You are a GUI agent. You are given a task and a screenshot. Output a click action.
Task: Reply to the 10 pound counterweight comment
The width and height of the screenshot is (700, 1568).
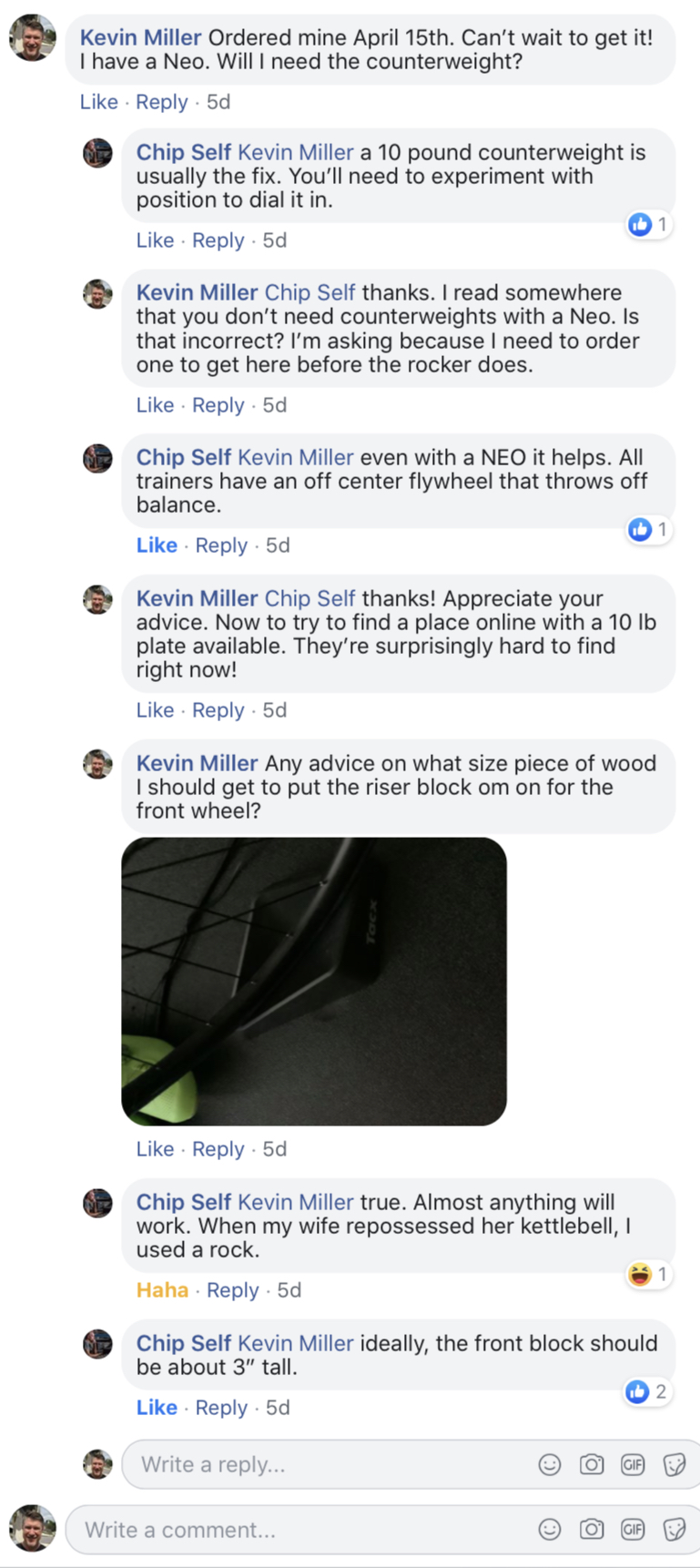(x=218, y=240)
